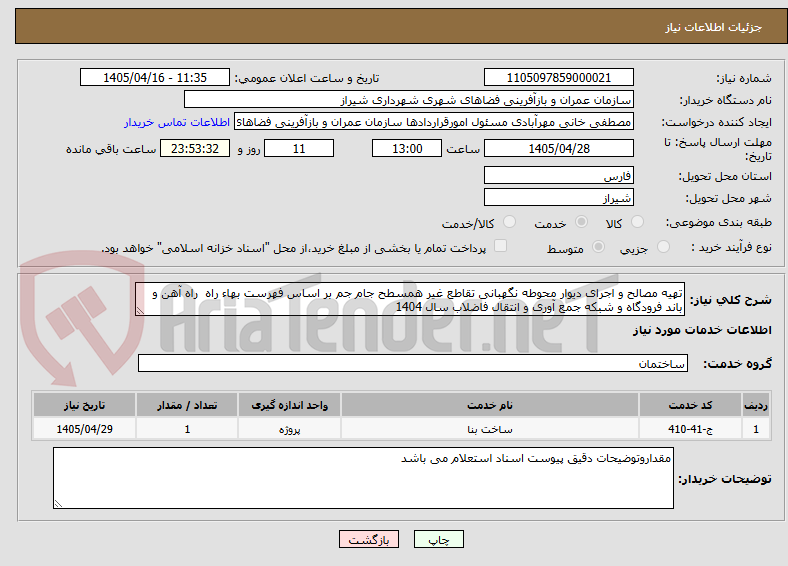Screen dimensions: 788x566
Task: Click unit cell پروژه
Action: coord(289,429)
